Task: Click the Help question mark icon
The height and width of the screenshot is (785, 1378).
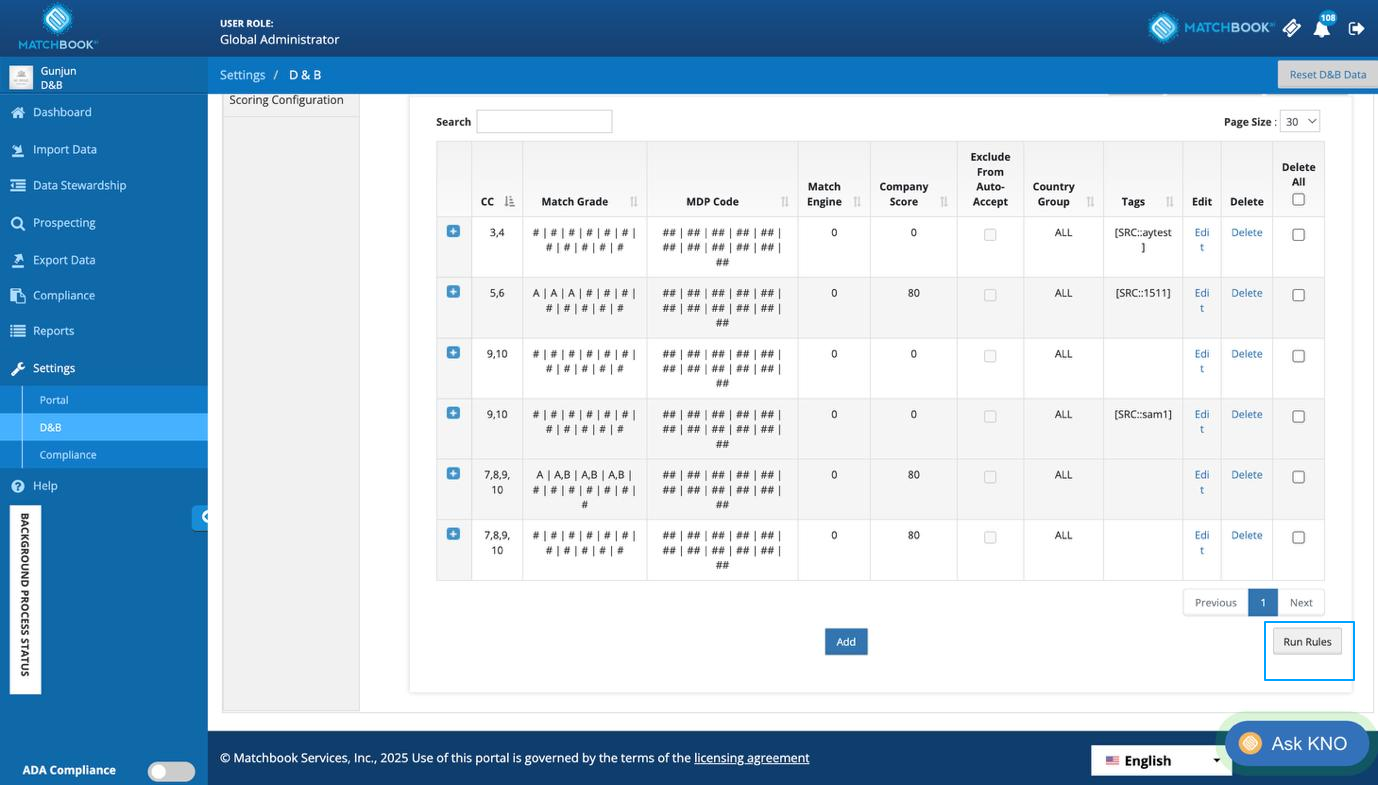Action: (x=17, y=486)
